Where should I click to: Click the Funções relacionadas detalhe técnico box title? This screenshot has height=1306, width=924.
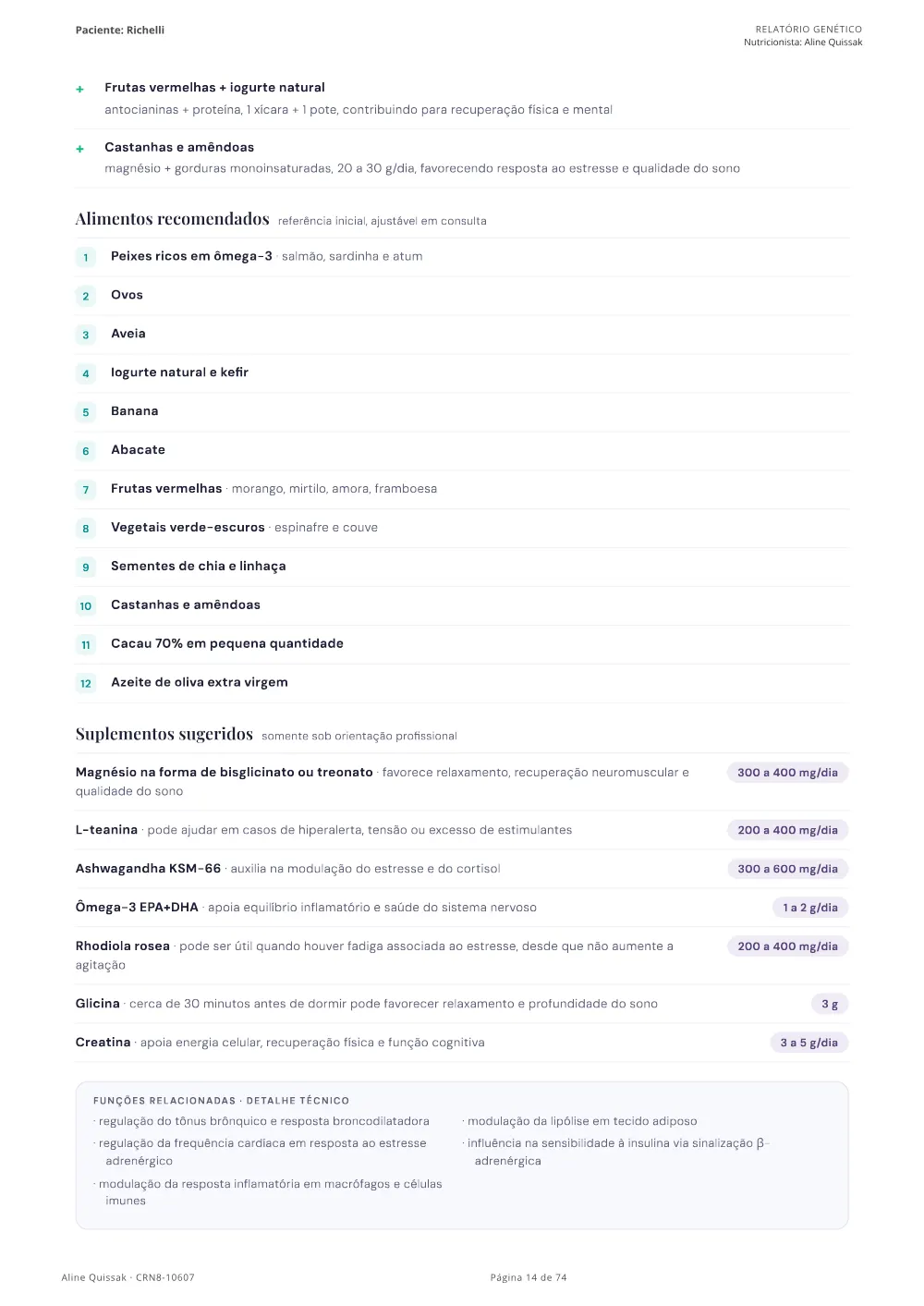221,1101
